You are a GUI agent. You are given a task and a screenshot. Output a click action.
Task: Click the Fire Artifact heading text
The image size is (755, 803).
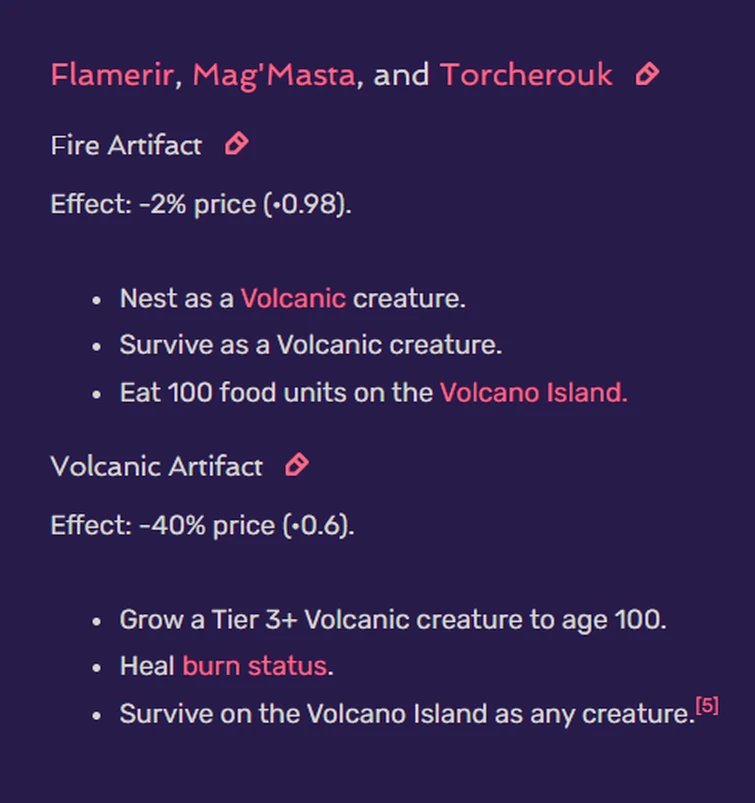click(x=125, y=145)
